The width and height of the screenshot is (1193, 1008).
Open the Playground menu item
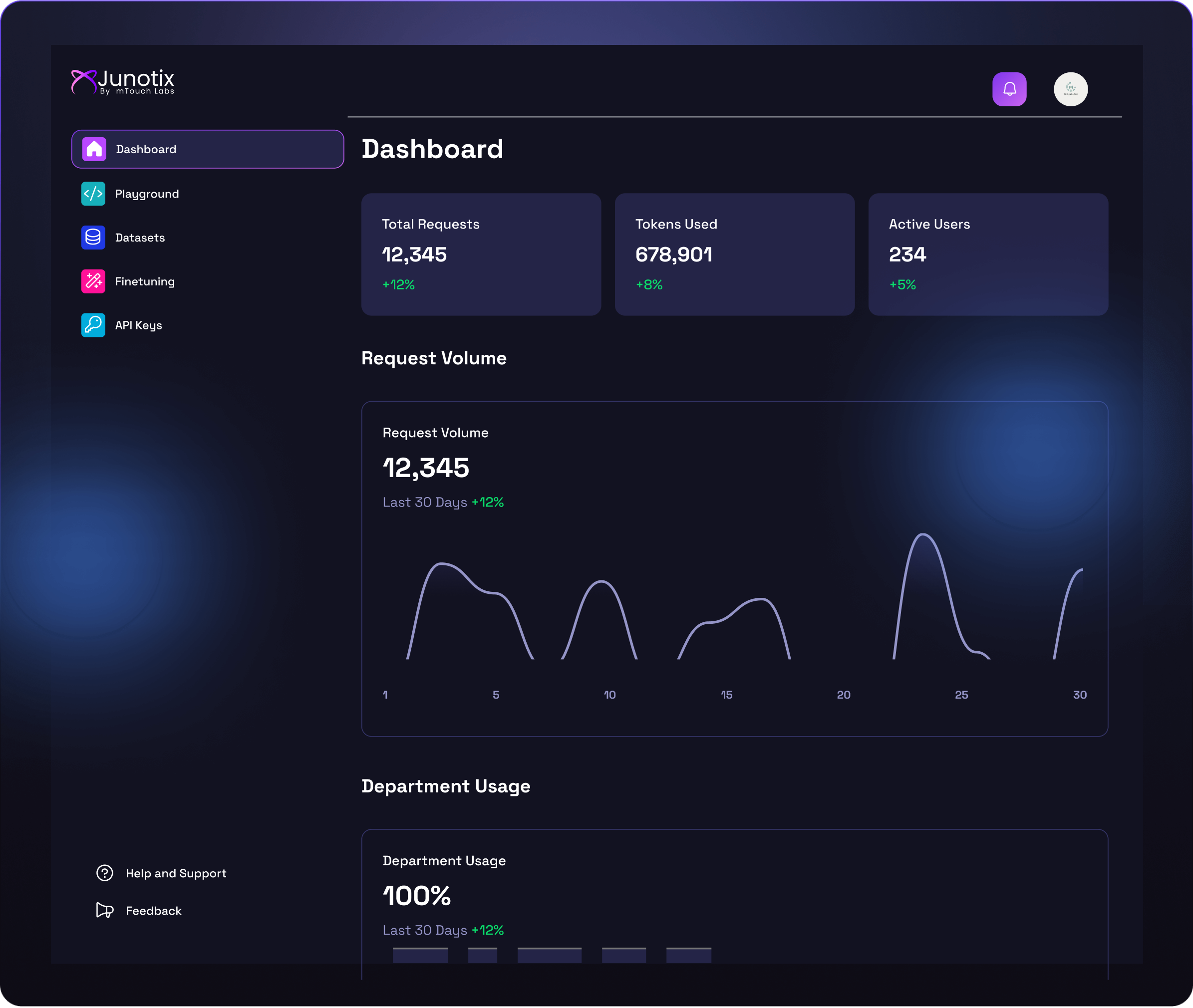147,194
